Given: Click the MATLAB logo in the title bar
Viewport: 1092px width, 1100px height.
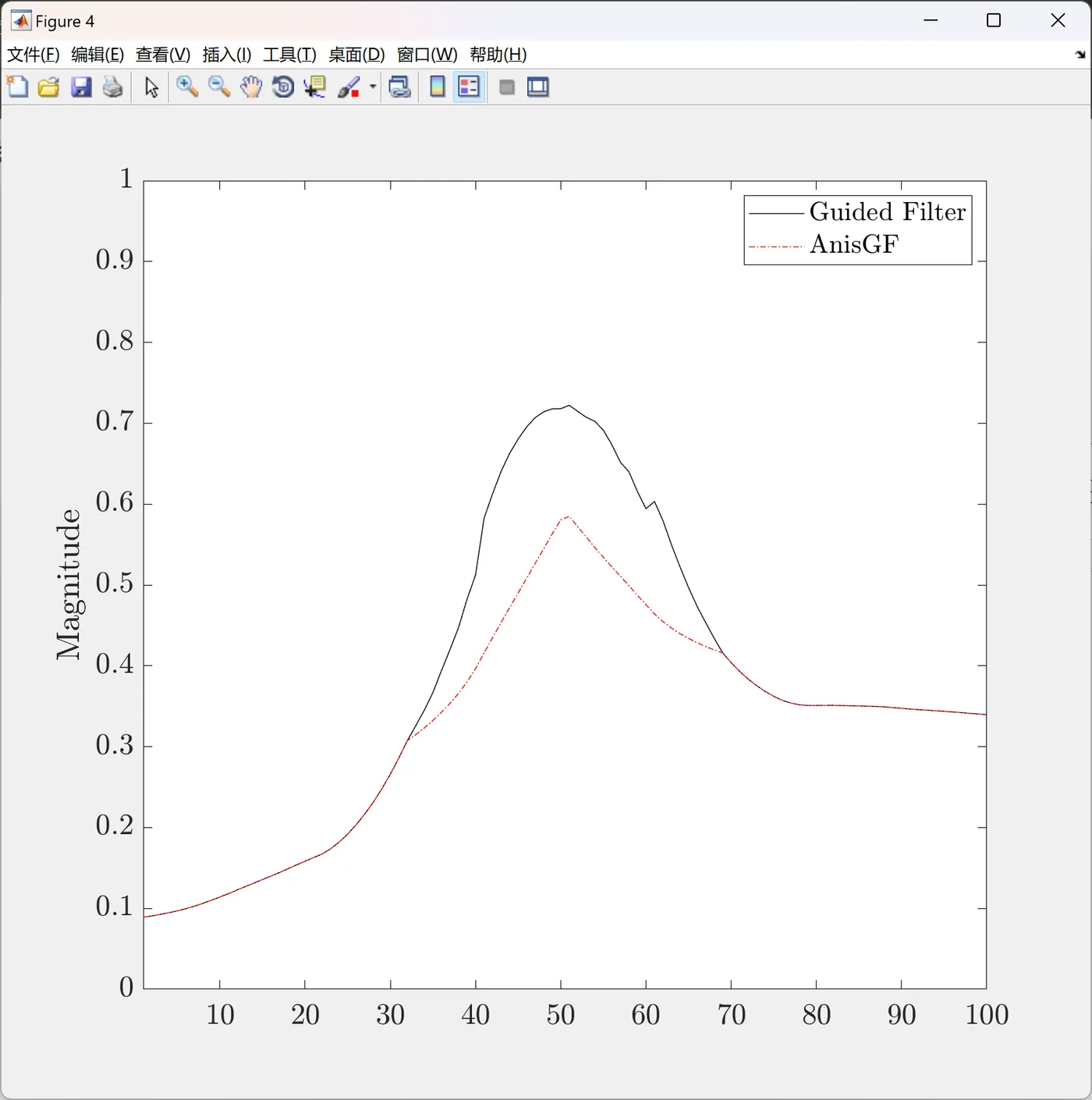Looking at the screenshot, I should (21, 21).
